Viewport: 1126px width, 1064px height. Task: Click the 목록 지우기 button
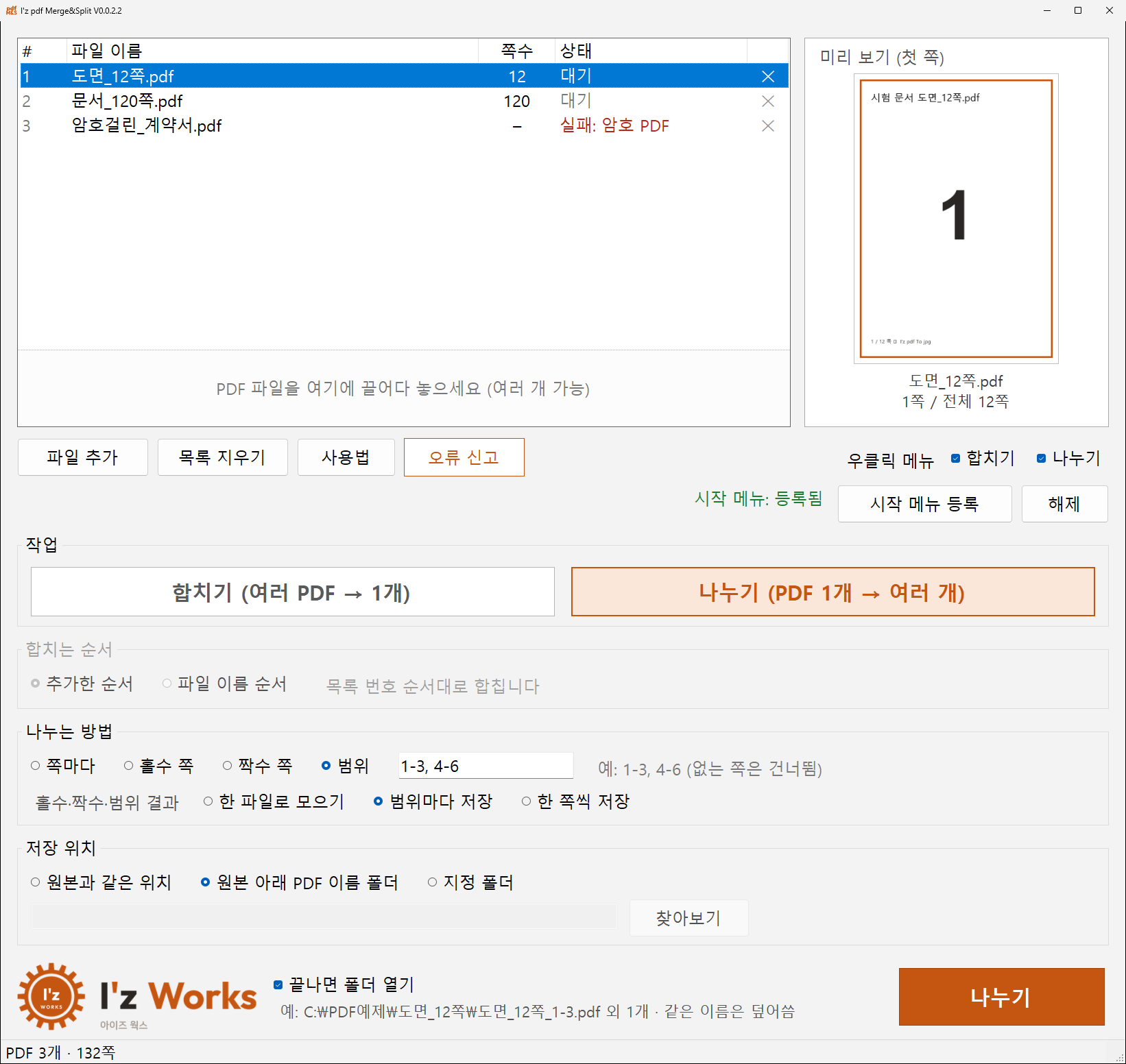click(222, 457)
